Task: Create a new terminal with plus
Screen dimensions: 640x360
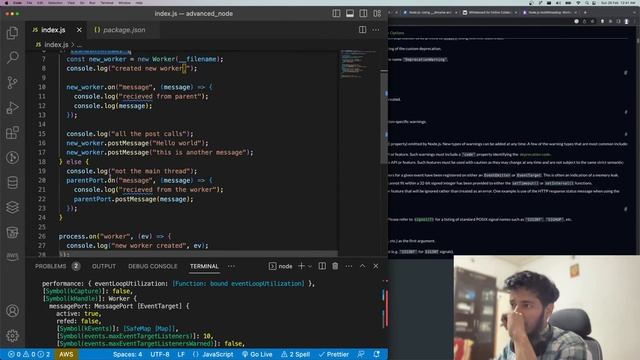Action: [301, 266]
